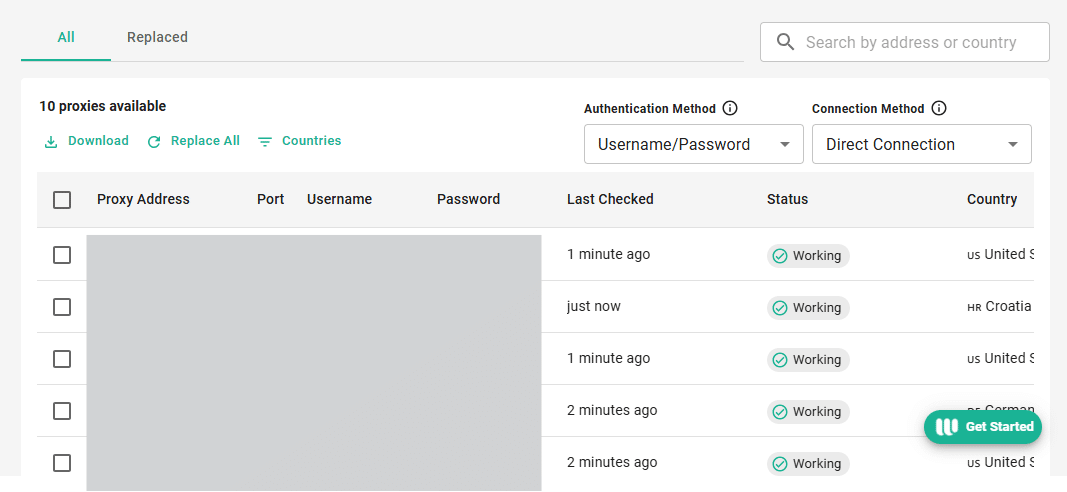1067x492 pixels.
Task: Click Authentication Method info icon
Action: (x=730, y=109)
